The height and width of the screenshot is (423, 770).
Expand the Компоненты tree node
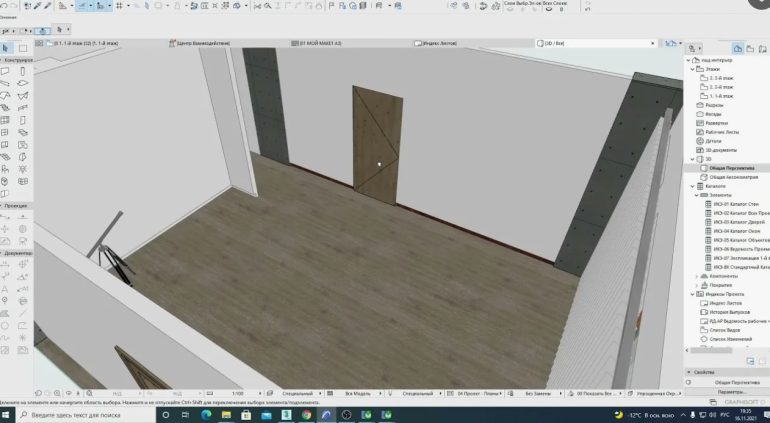(x=696, y=276)
